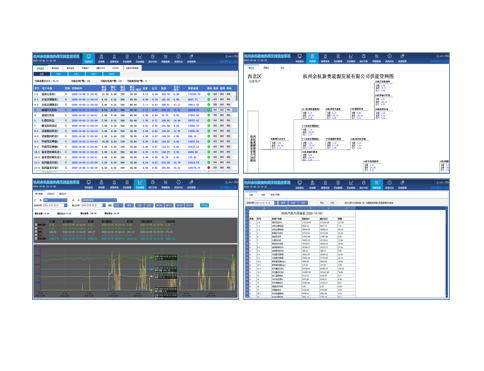Select the highlighted tower icon in the pipe network diagram window
484x371 pixels.
point(312,58)
